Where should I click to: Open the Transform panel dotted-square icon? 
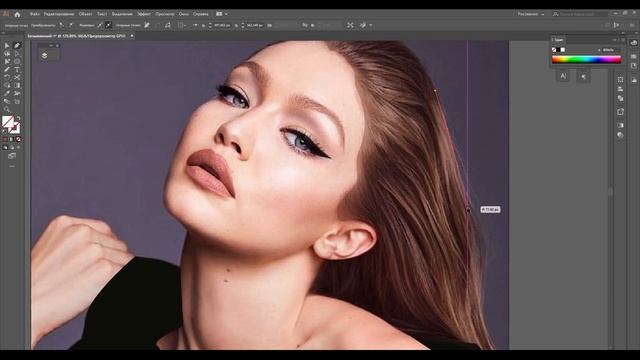click(x=620, y=79)
